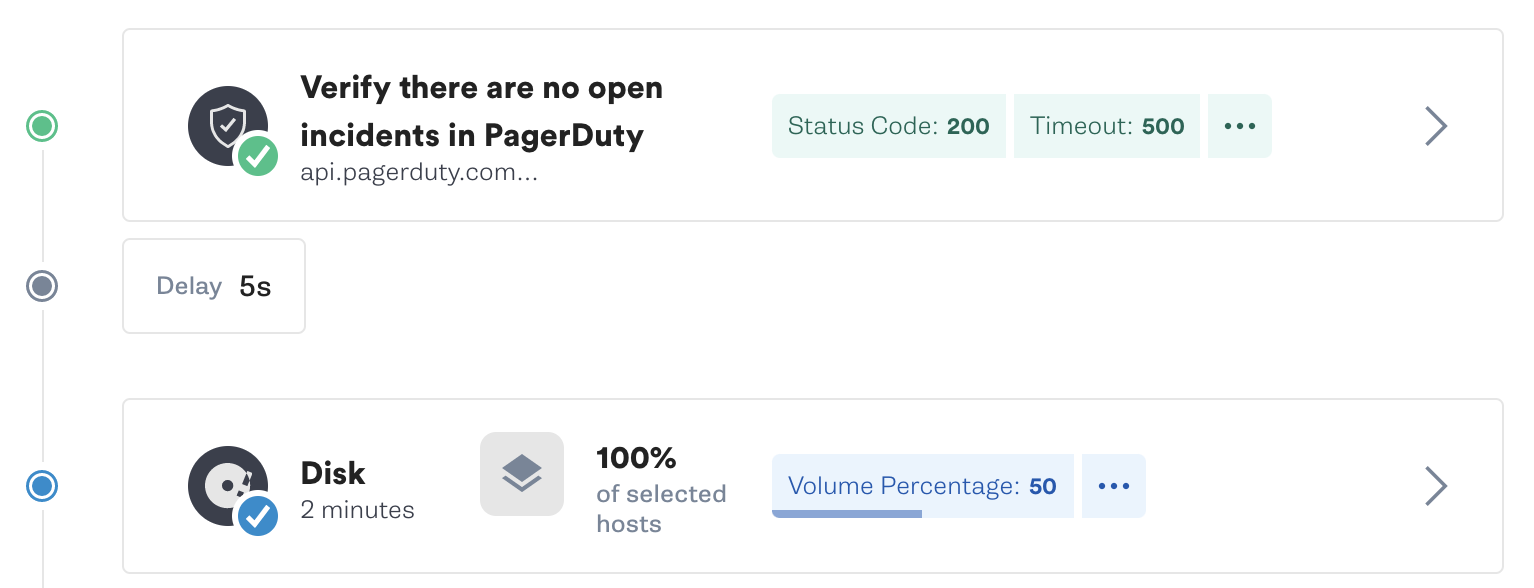1534x588 pixels.
Task: Click the api.pagerduty.com... URL text
Action: pyautogui.click(x=419, y=171)
